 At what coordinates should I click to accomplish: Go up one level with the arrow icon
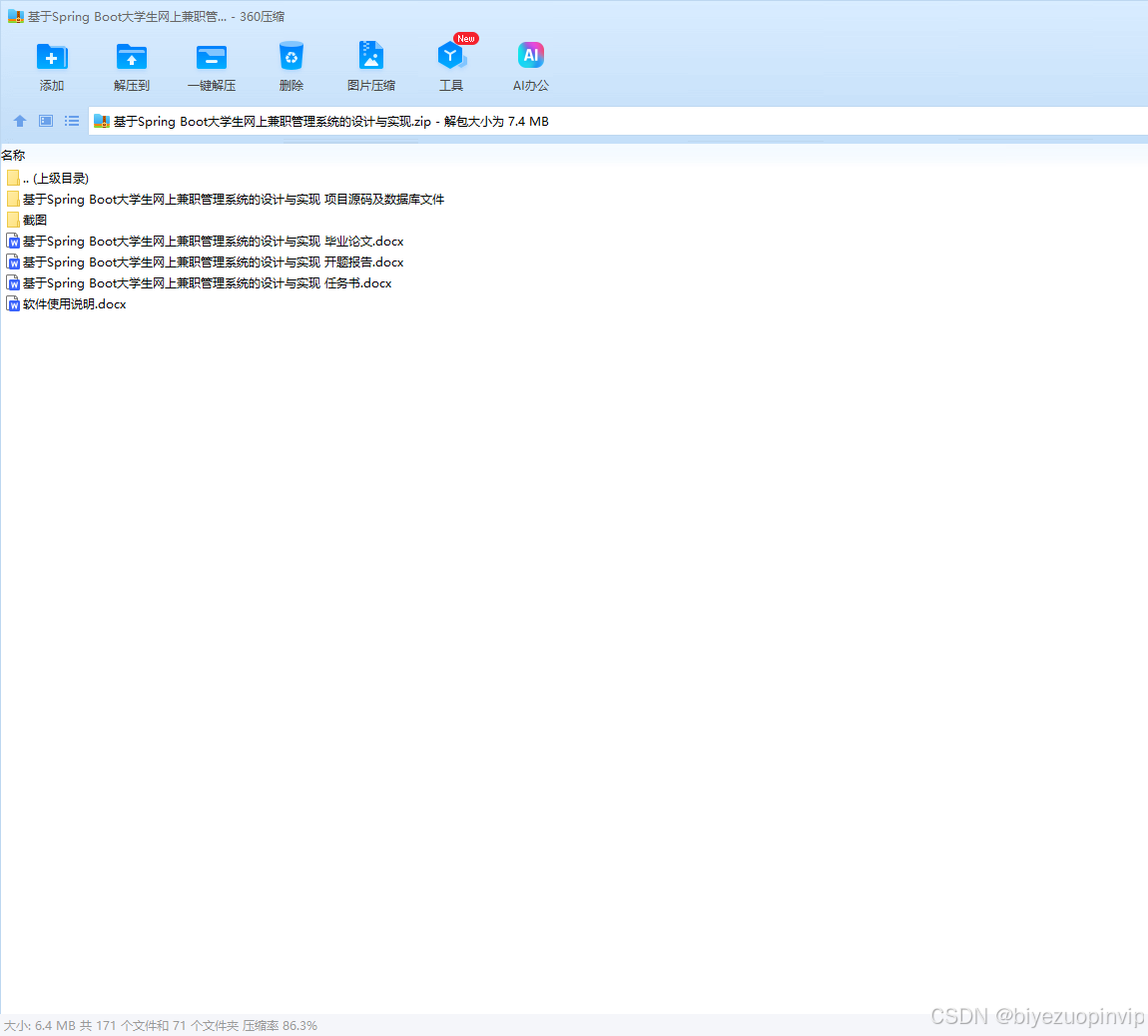[20, 121]
